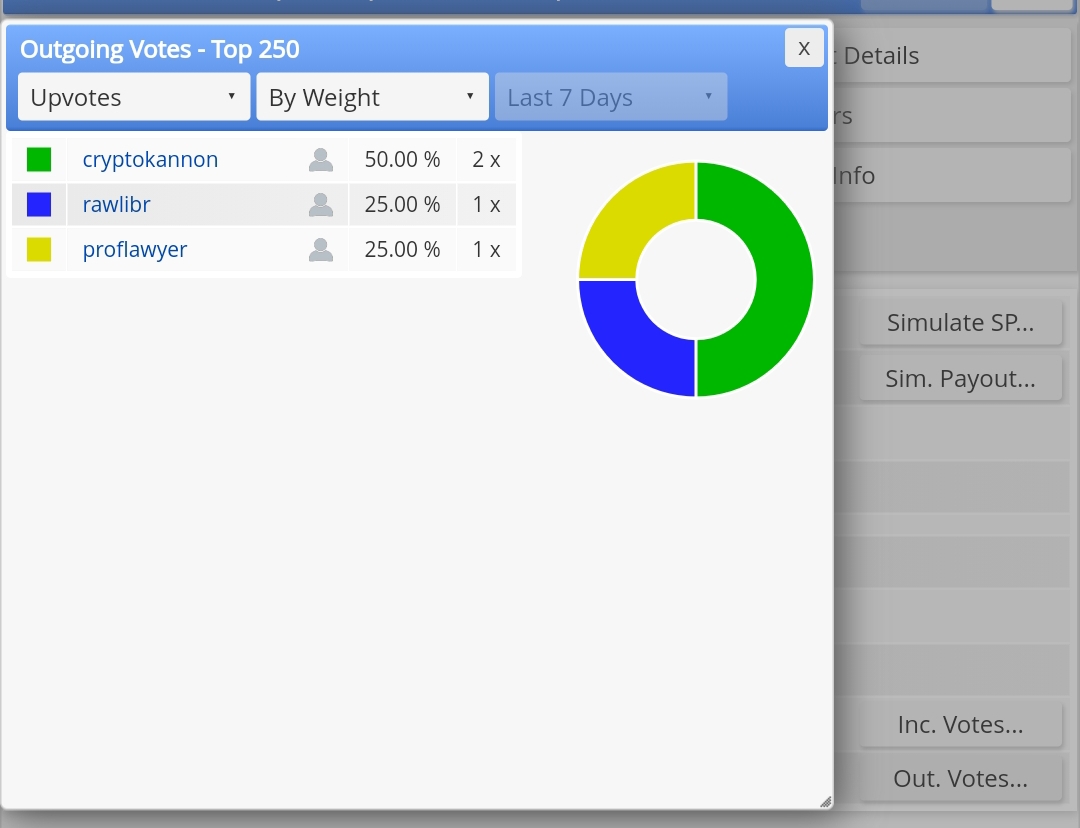Screen dimensions: 1080x828
Task: Open the Inc. Votes... dialog
Action: pyautogui.click(x=960, y=724)
